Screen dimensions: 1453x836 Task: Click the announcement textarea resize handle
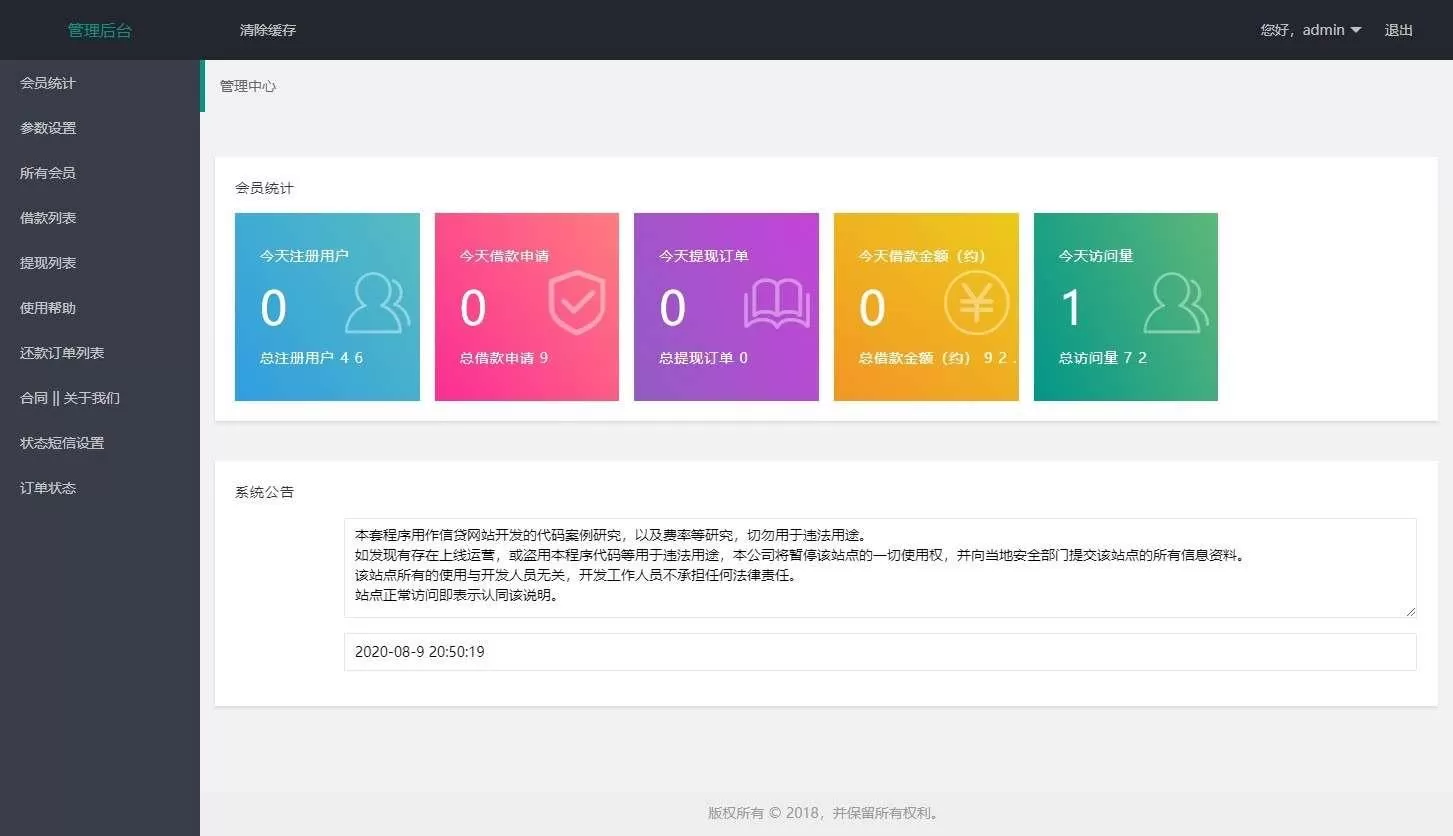click(1411, 611)
